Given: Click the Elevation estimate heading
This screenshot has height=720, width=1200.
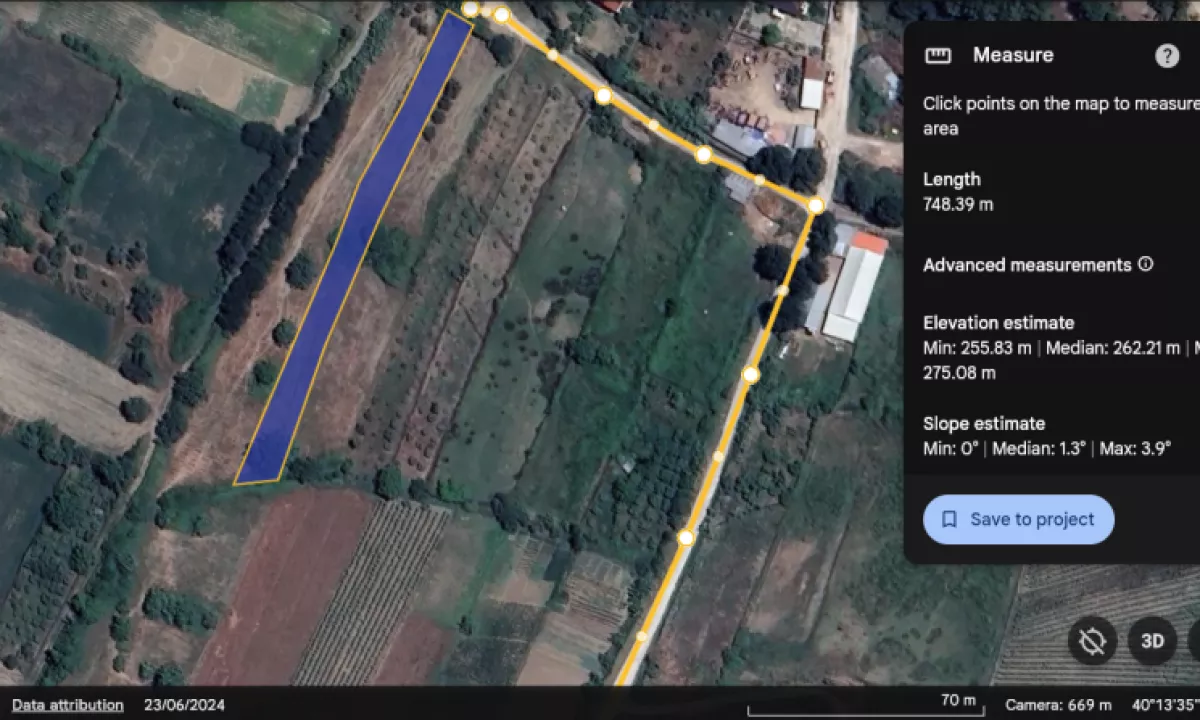Looking at the screenshot, I should tap(998, 323).
